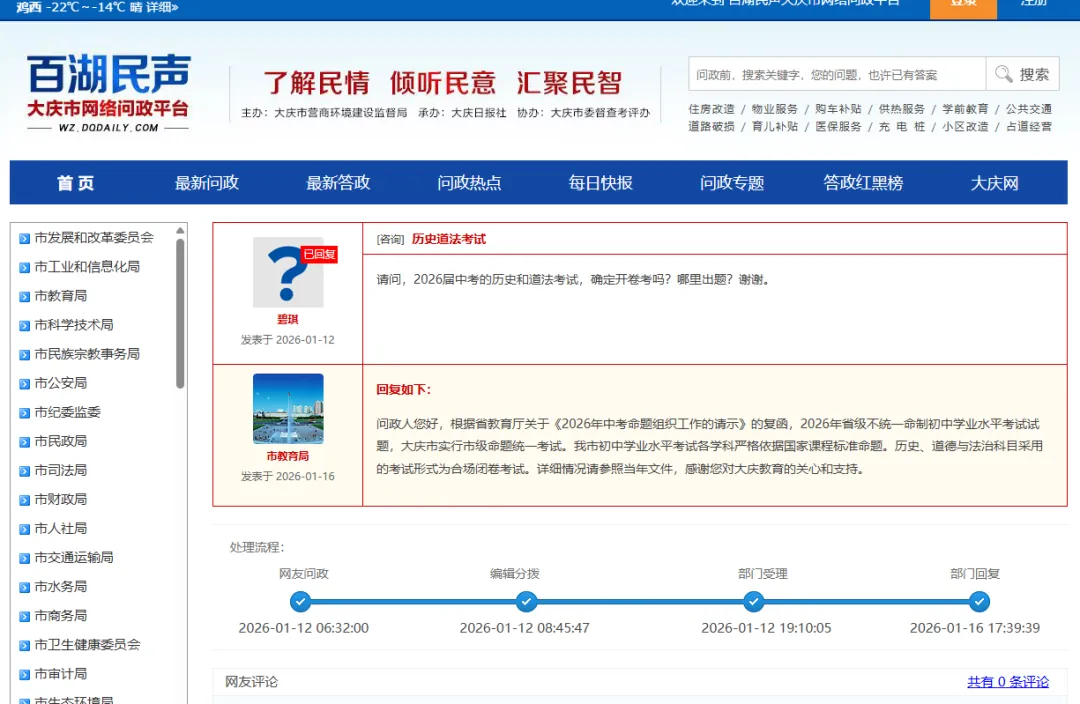The image size is (1080, 704).
Task: Click the 部门回复 checkmark in the process flow
Action: [979, 602]
